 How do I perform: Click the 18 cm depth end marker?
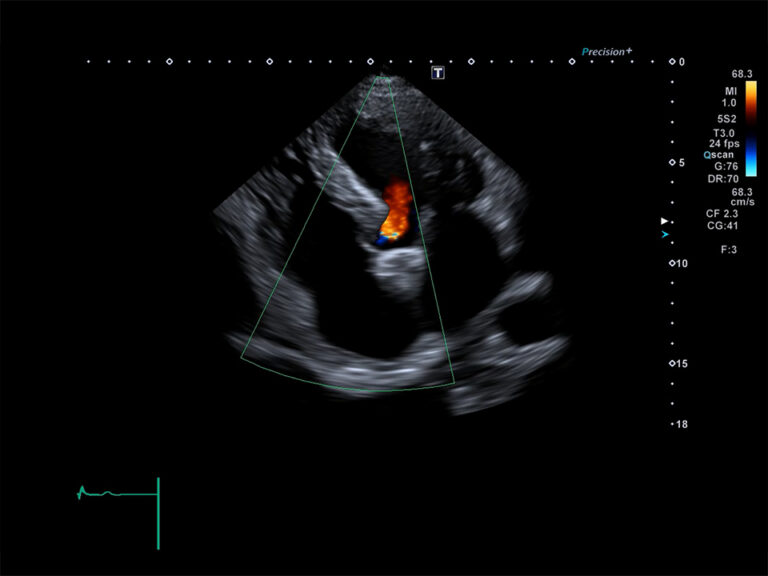[680, 425]
